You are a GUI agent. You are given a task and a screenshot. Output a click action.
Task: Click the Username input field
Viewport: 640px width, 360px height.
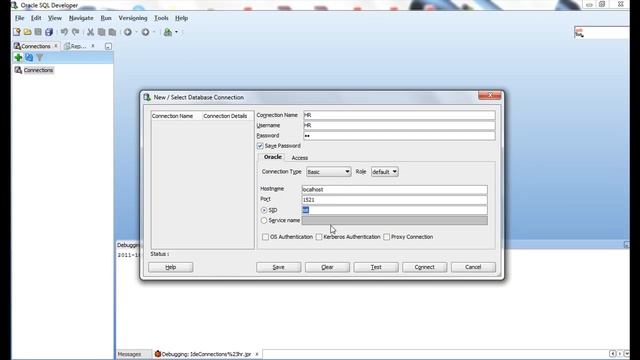(x=399, y=125)
